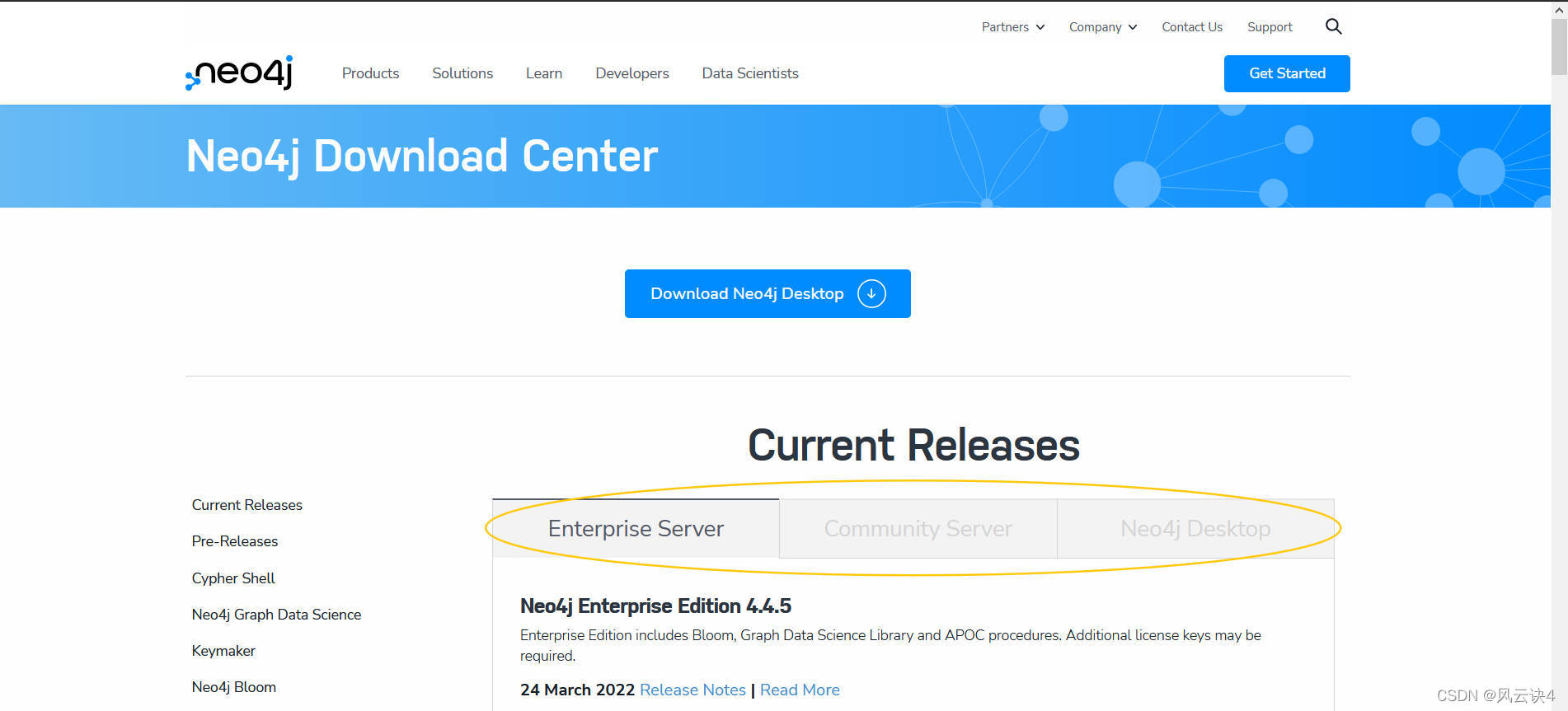1568x711 pixels.
Task: Go to Neo4j Bloom in sidebar
Action: click(234, 687)
